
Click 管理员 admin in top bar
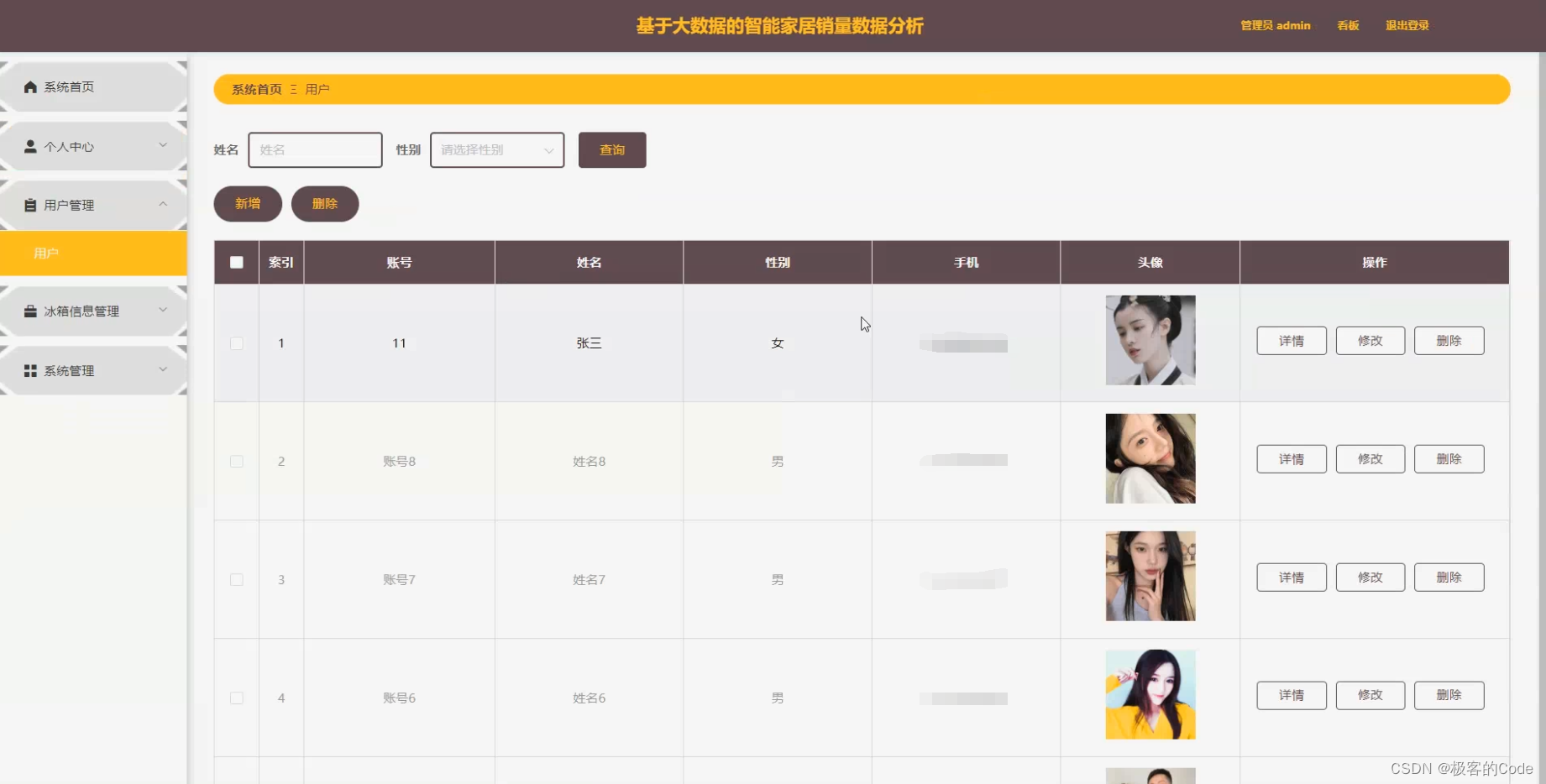1276,26
